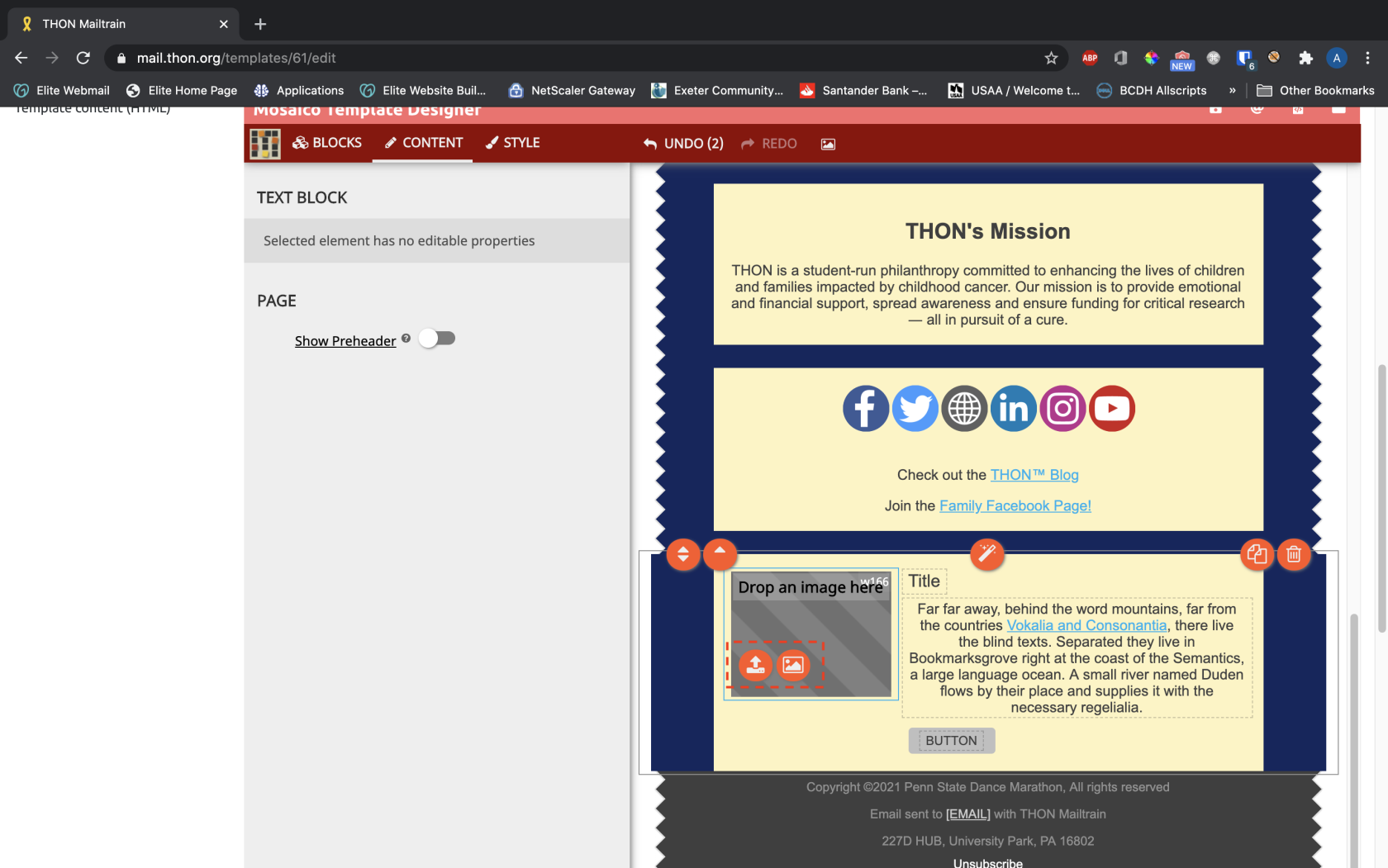Open the block magic wand options
The image size is (1388, 868).
[x=987, y=554]
